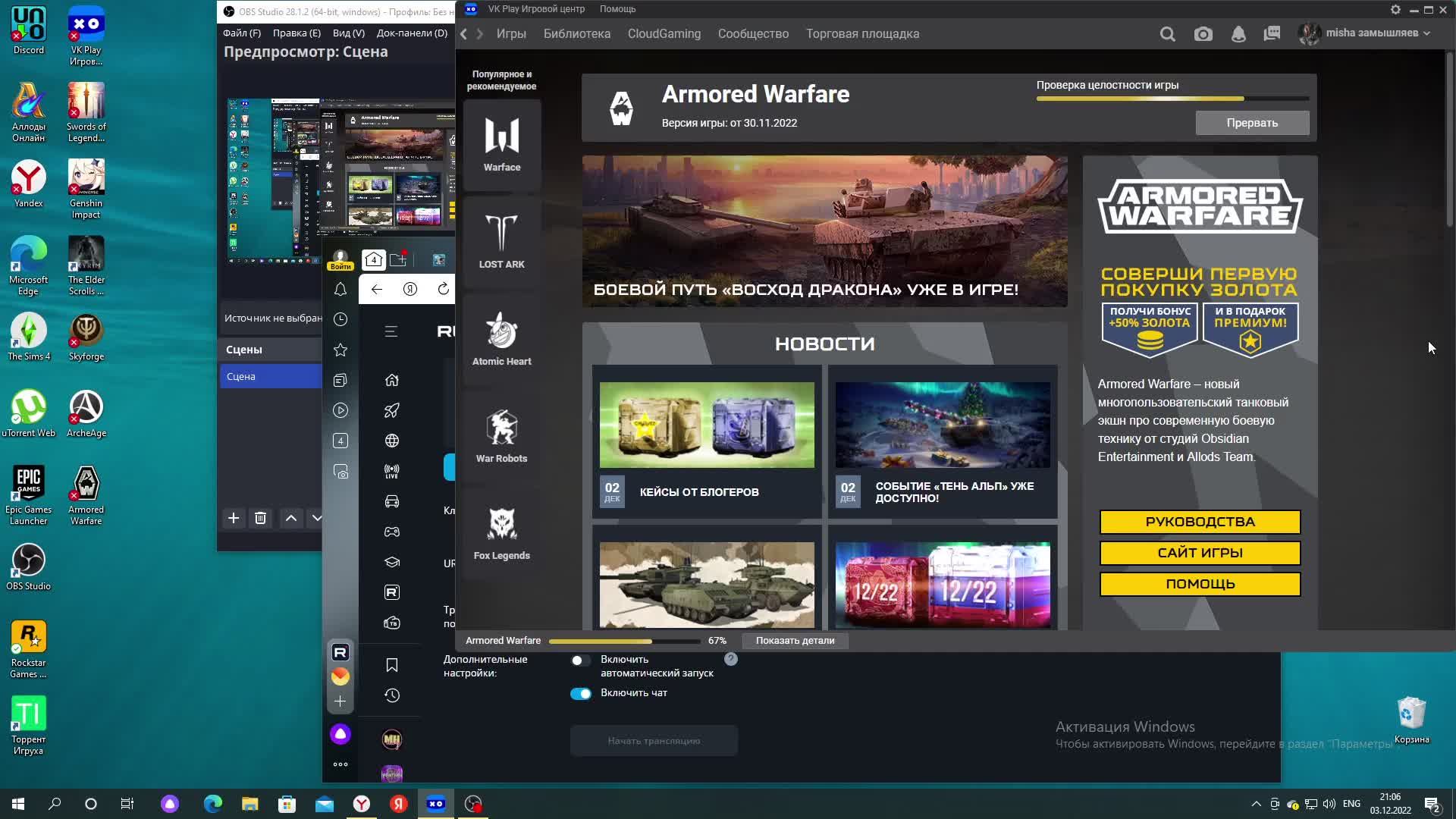Viewport: 1456px width, 819px height.
Task: Open the Кейсы от блогеров news thumbnail
Action: point(707,425)
